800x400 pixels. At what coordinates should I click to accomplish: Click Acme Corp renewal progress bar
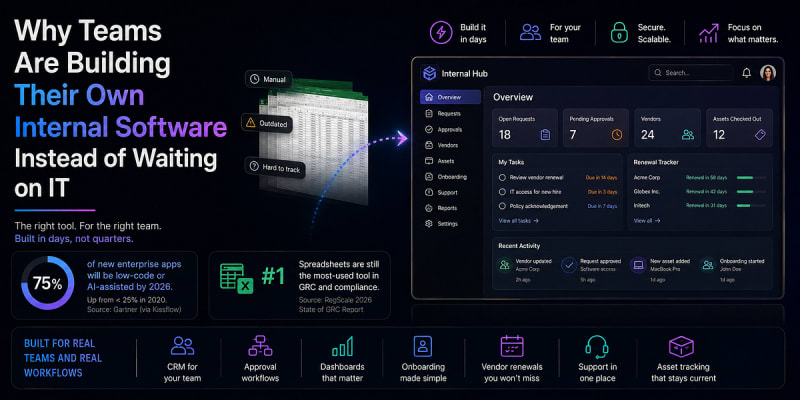tap(752, 178)
